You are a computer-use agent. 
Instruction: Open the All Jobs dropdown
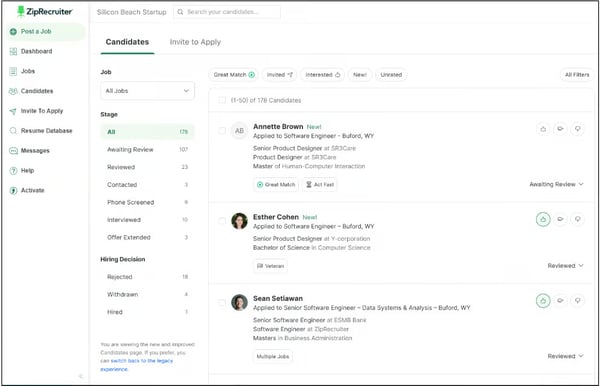pos(147,91)
